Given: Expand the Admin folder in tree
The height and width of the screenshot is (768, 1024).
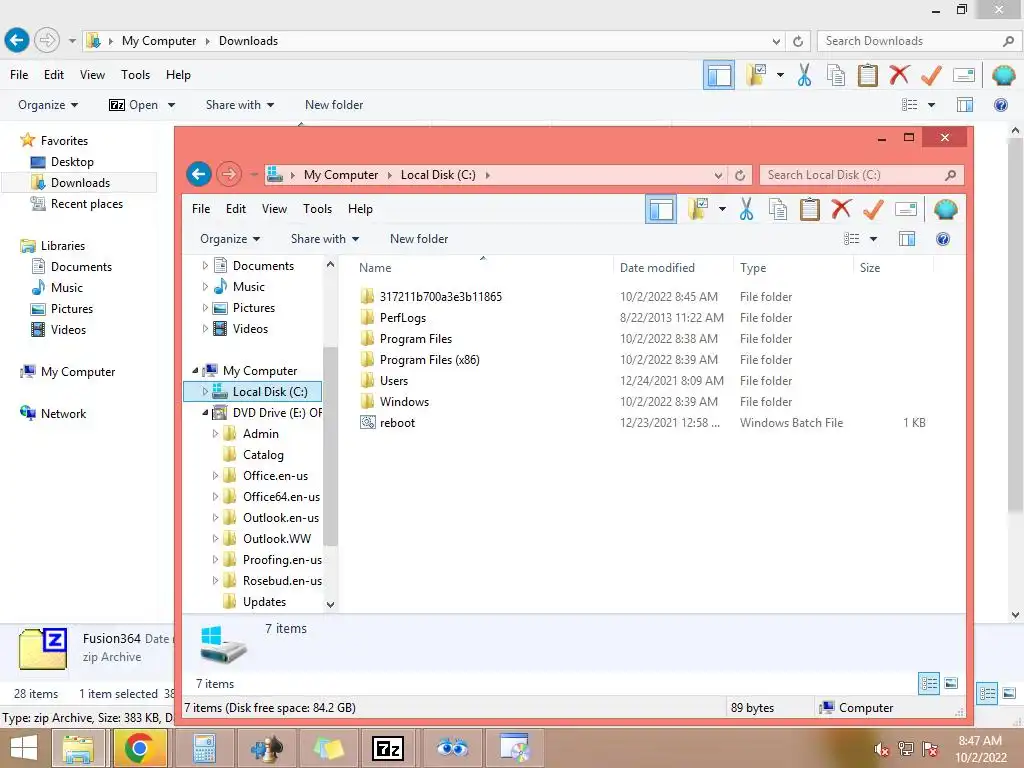Looking at the screenshot, I should click(216, 434).
